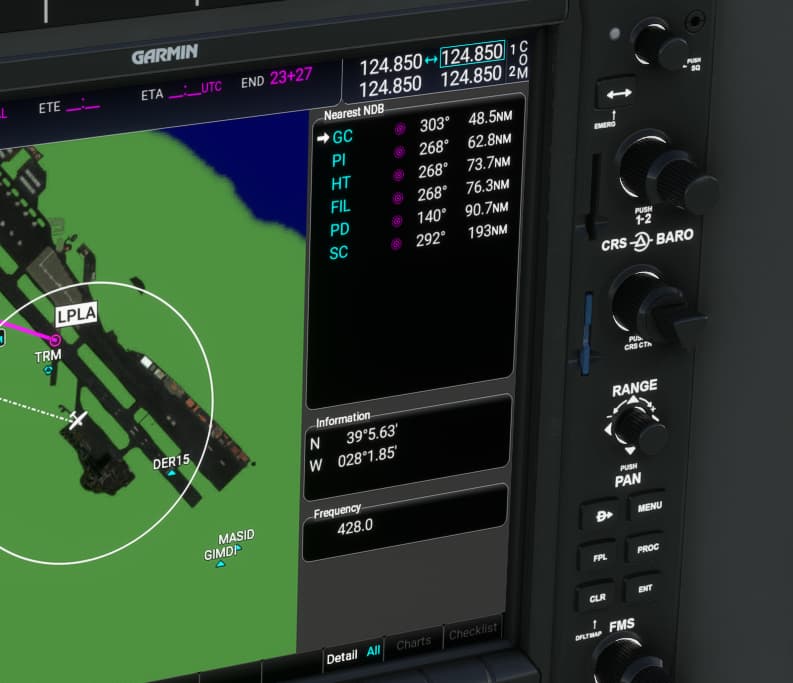Click the NDB symbol in HT row
793x683 pixels.
click(x=399, y=175)
